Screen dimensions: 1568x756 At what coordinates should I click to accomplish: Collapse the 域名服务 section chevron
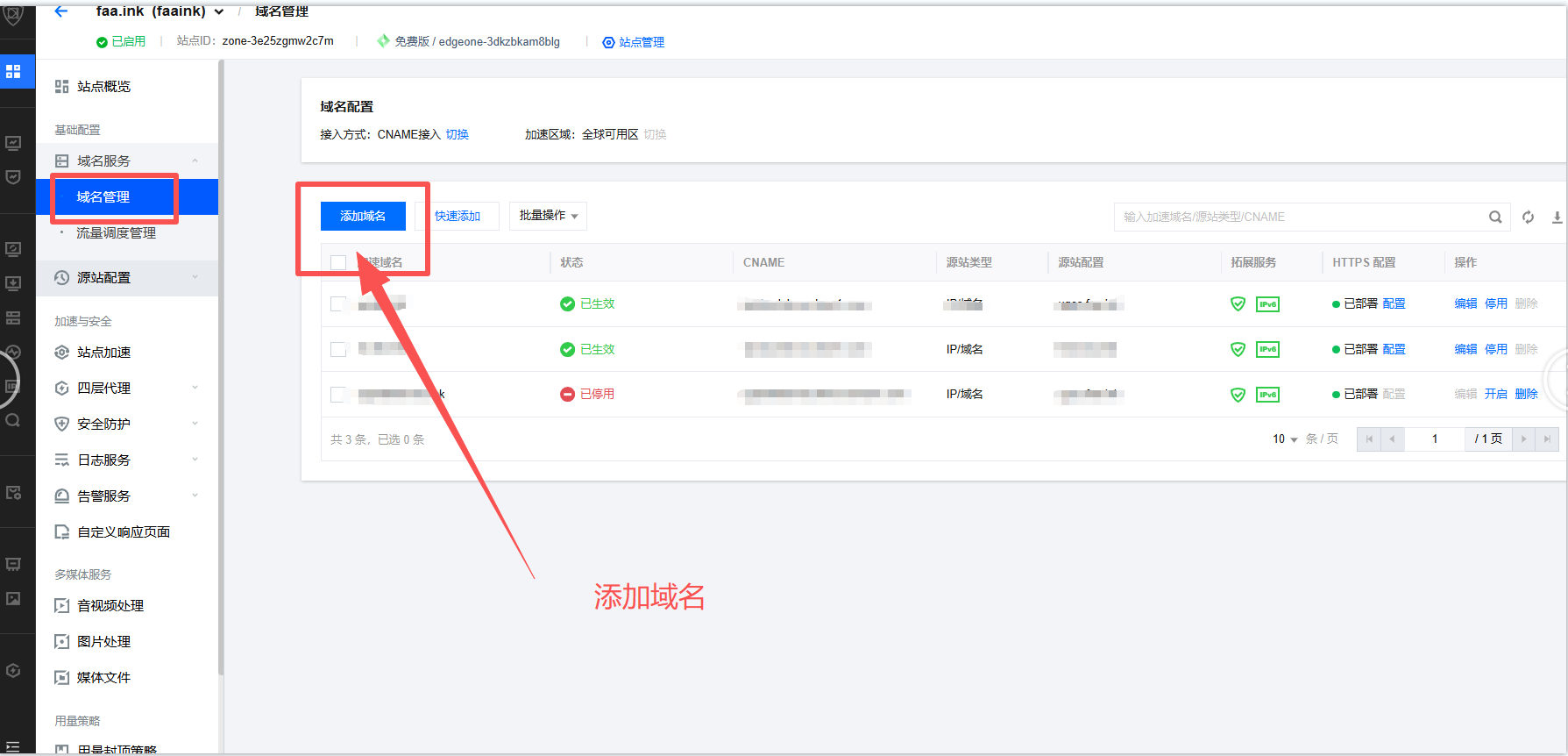[x=195, y=160]
